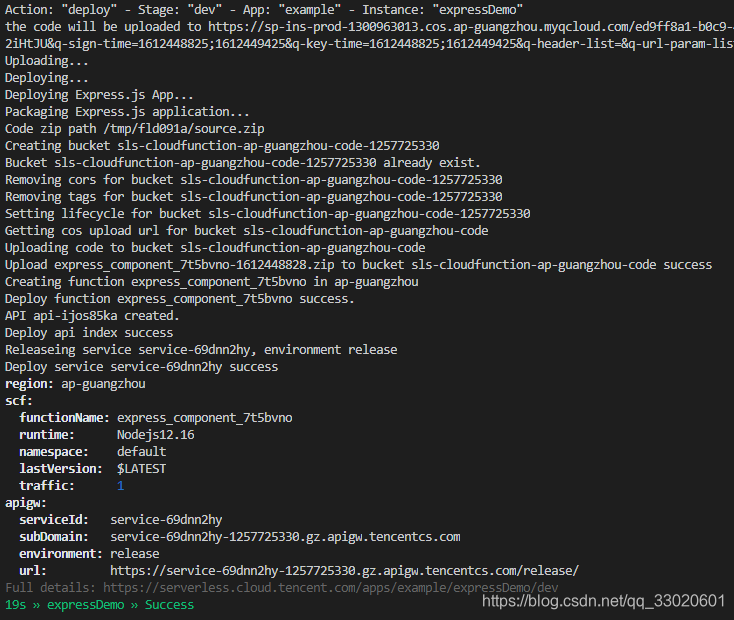Image resolution: width=734 pixels, height=620 pixels.
Task: Click the region value ap-guangzhou
Action: tap(103, 384)
